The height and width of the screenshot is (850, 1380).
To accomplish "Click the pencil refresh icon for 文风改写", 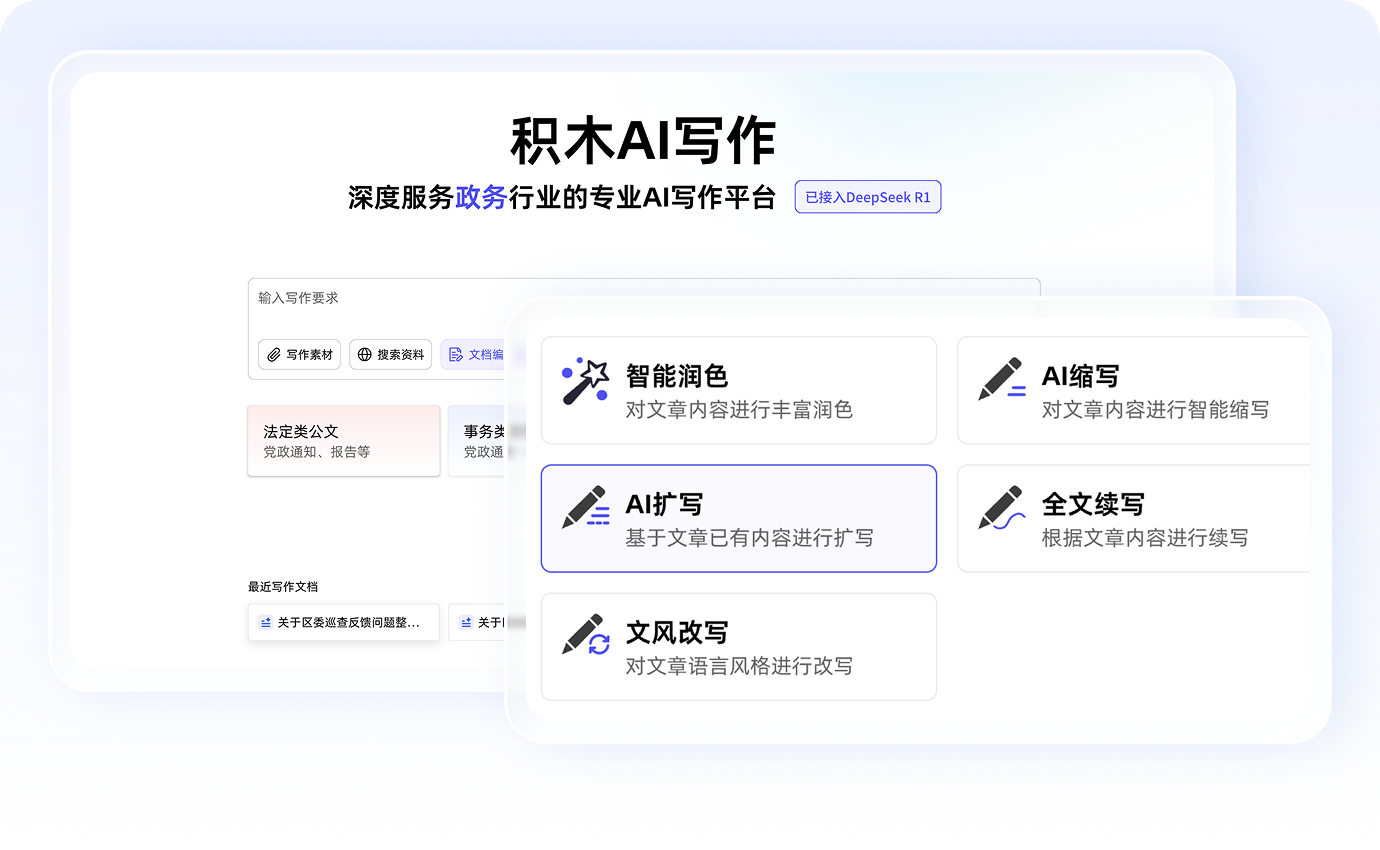I will tap(586, 636).
